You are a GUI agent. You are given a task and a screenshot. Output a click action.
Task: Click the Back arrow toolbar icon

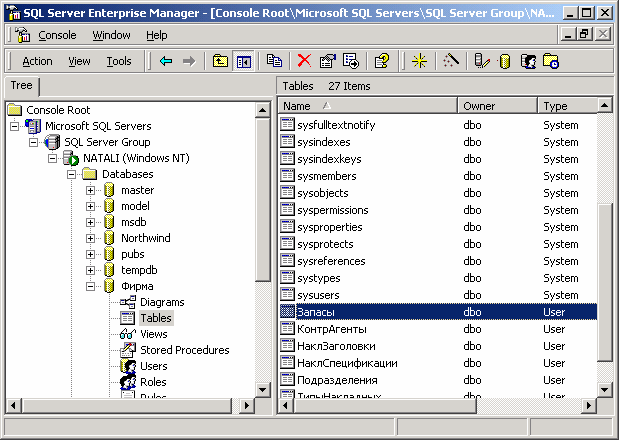pyautogui.click(x=166, y=61)
